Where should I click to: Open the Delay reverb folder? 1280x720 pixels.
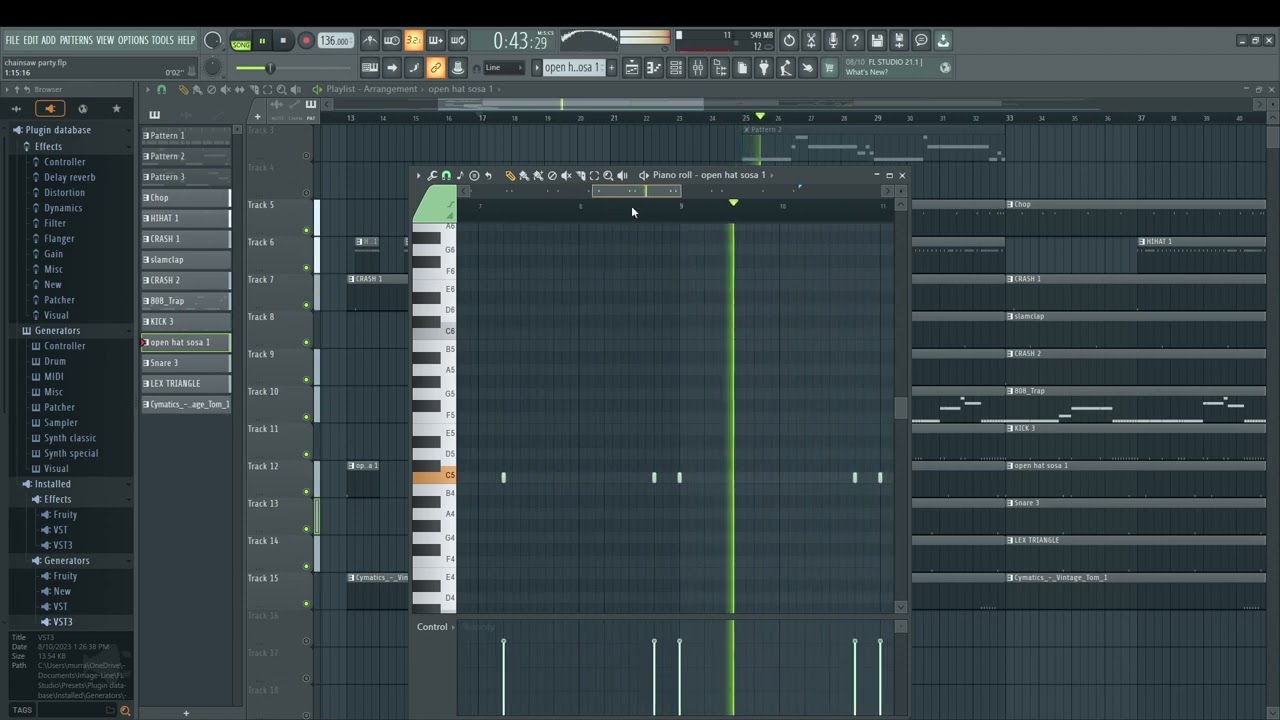coord(69,177)
